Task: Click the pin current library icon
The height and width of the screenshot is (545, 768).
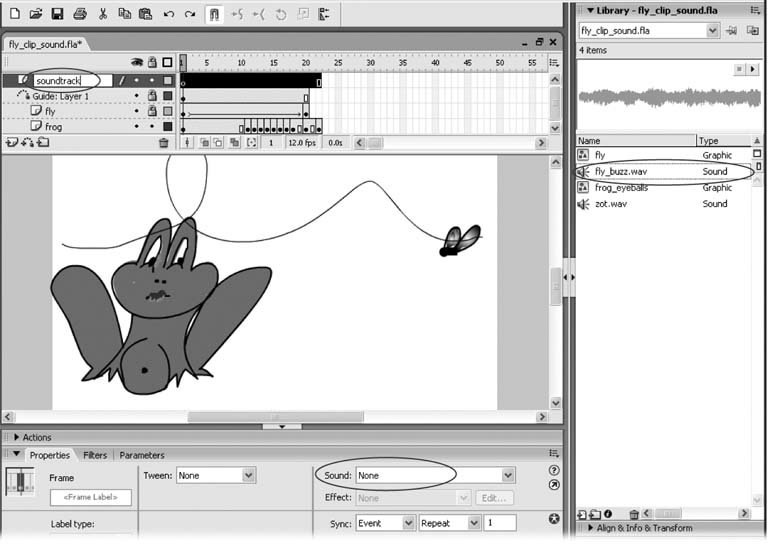Action: click(732, 31)
